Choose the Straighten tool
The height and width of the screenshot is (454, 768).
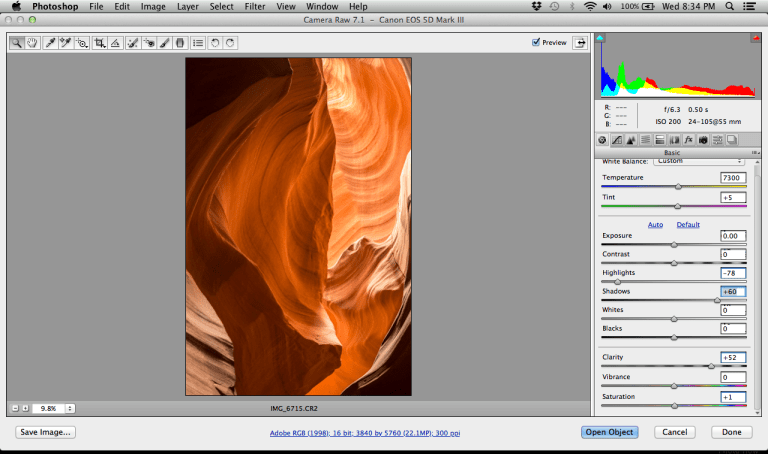coord(116,43)
